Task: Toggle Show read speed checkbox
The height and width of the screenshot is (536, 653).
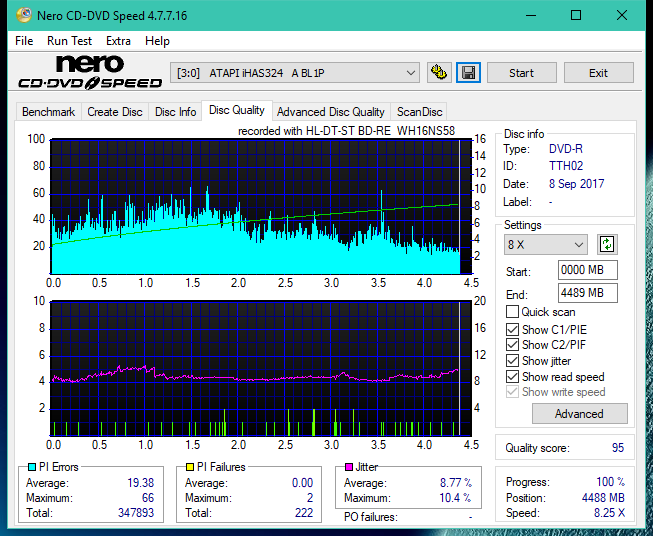Action: click(x=512, y=376)
